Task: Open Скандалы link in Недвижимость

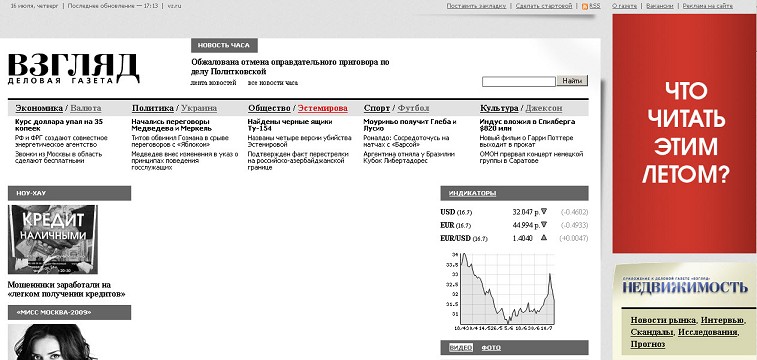Action: pyautogui.click(x=652, y=332)
